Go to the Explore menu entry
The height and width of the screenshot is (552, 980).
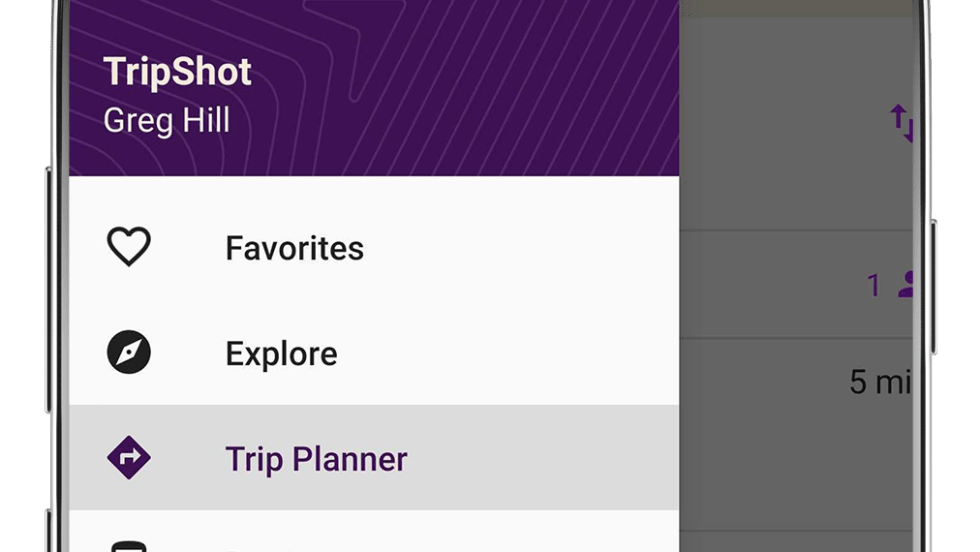281,354
